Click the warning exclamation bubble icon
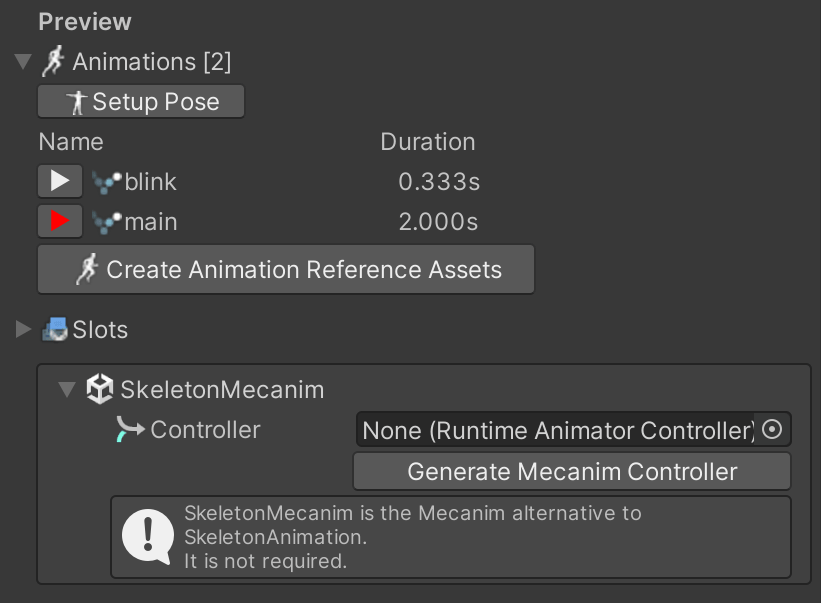The width and height of the screenshot is (821, 603). [x=148, y=537]
